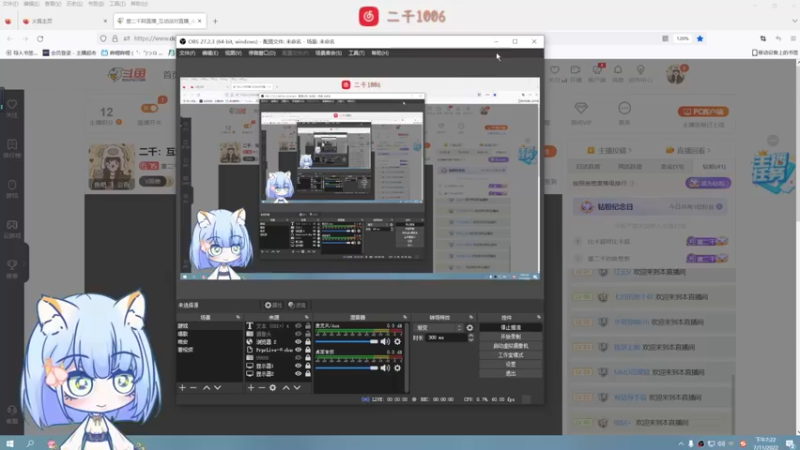
Task: Open the 渐变 transition dropdown
Action: coord(439,328)
